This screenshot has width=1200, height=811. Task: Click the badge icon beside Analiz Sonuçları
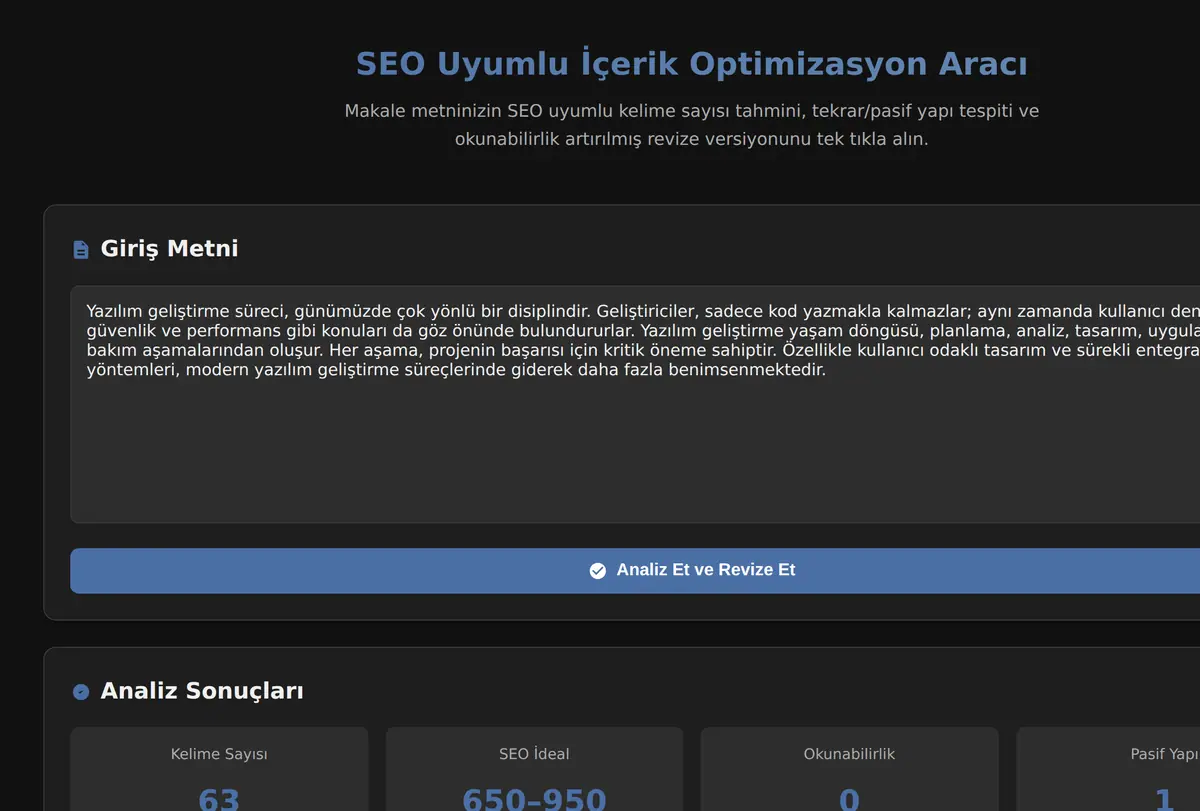(x=81, y=691)
